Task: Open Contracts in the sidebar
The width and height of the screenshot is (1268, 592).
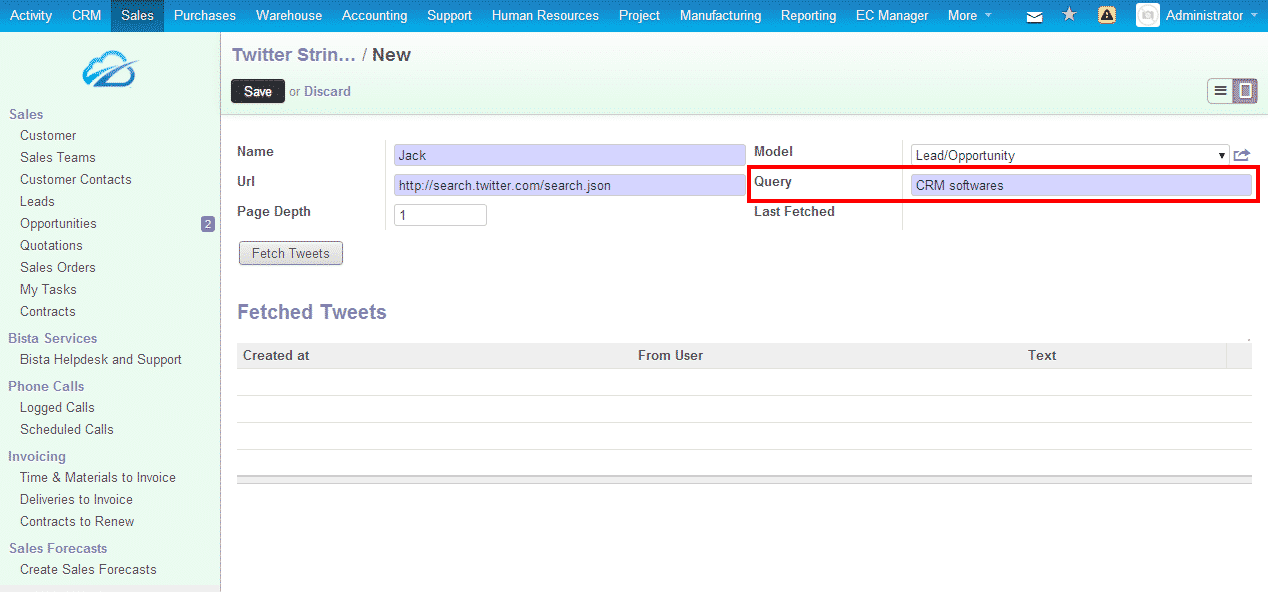Action: [48, 311]
